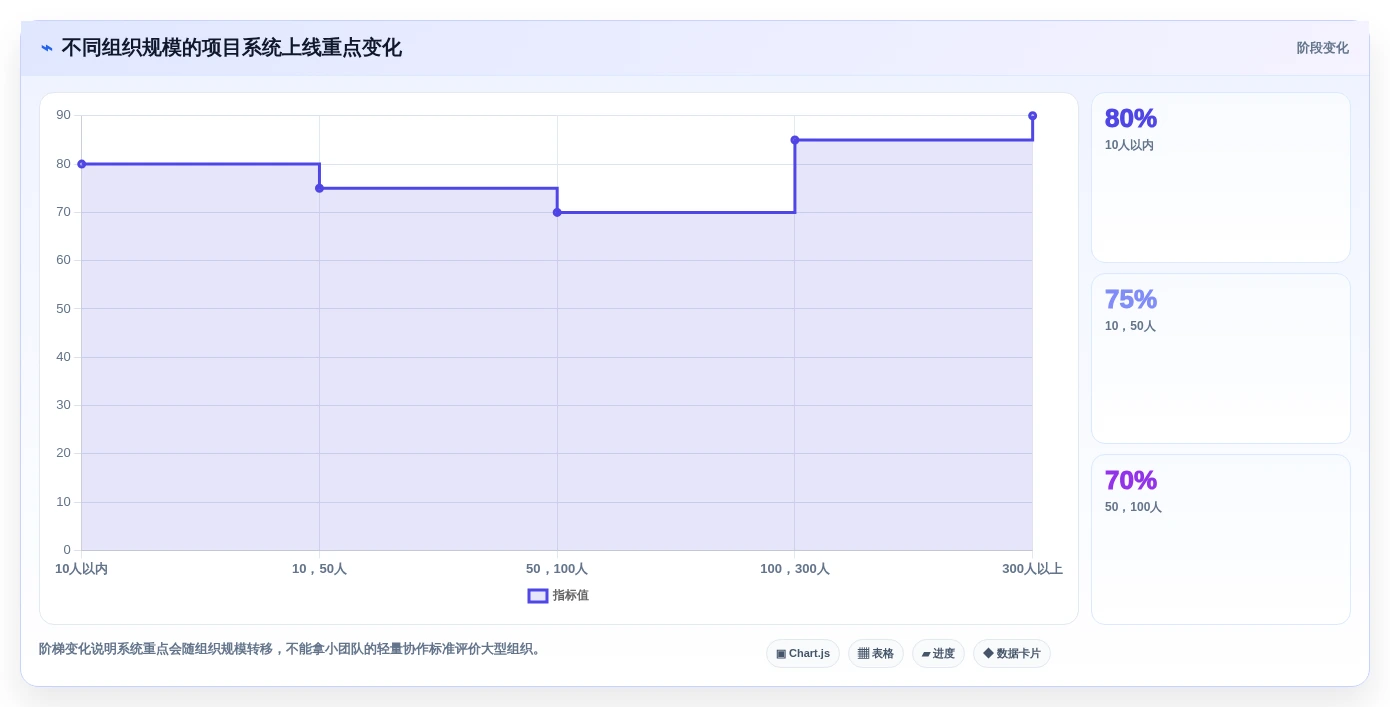Screen dimensions: 1390x707
Task: Select the 进度 chip
Action: pyautogui.click(x=938, y=654)
